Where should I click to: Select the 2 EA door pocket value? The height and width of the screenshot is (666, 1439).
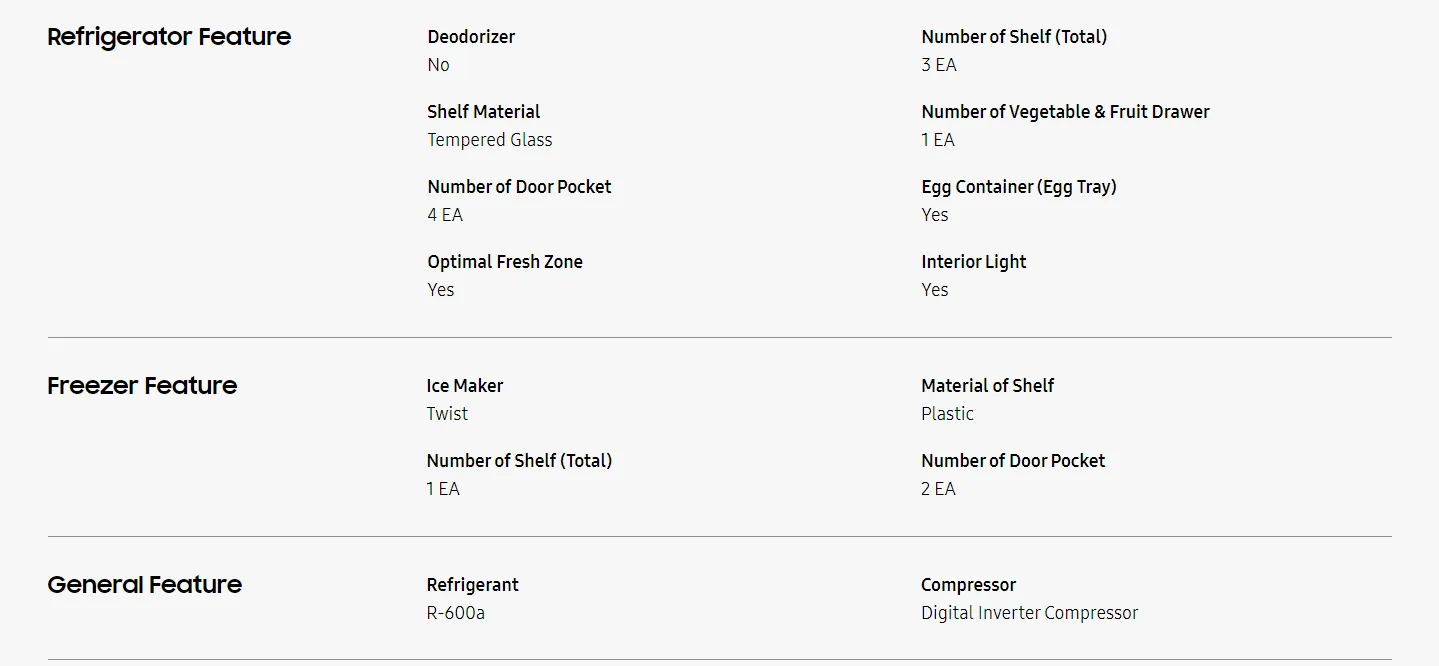tap(938, 489)
